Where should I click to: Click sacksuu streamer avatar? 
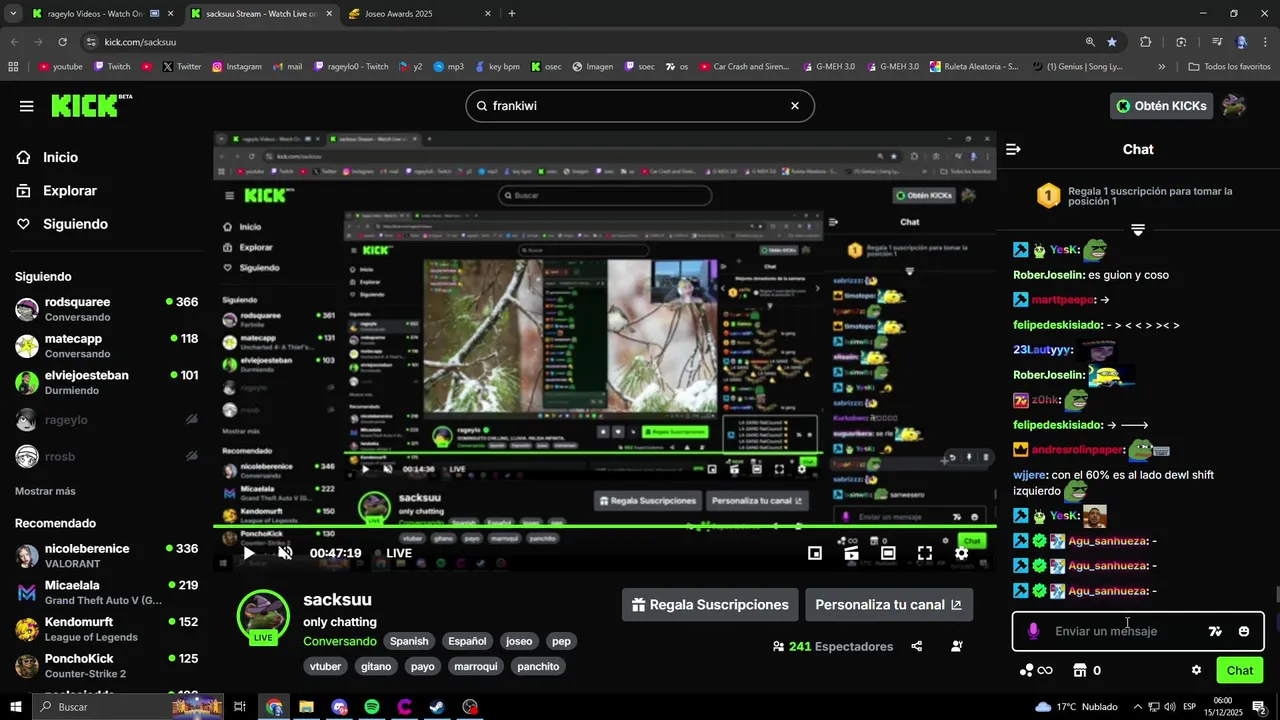(263, 614)
